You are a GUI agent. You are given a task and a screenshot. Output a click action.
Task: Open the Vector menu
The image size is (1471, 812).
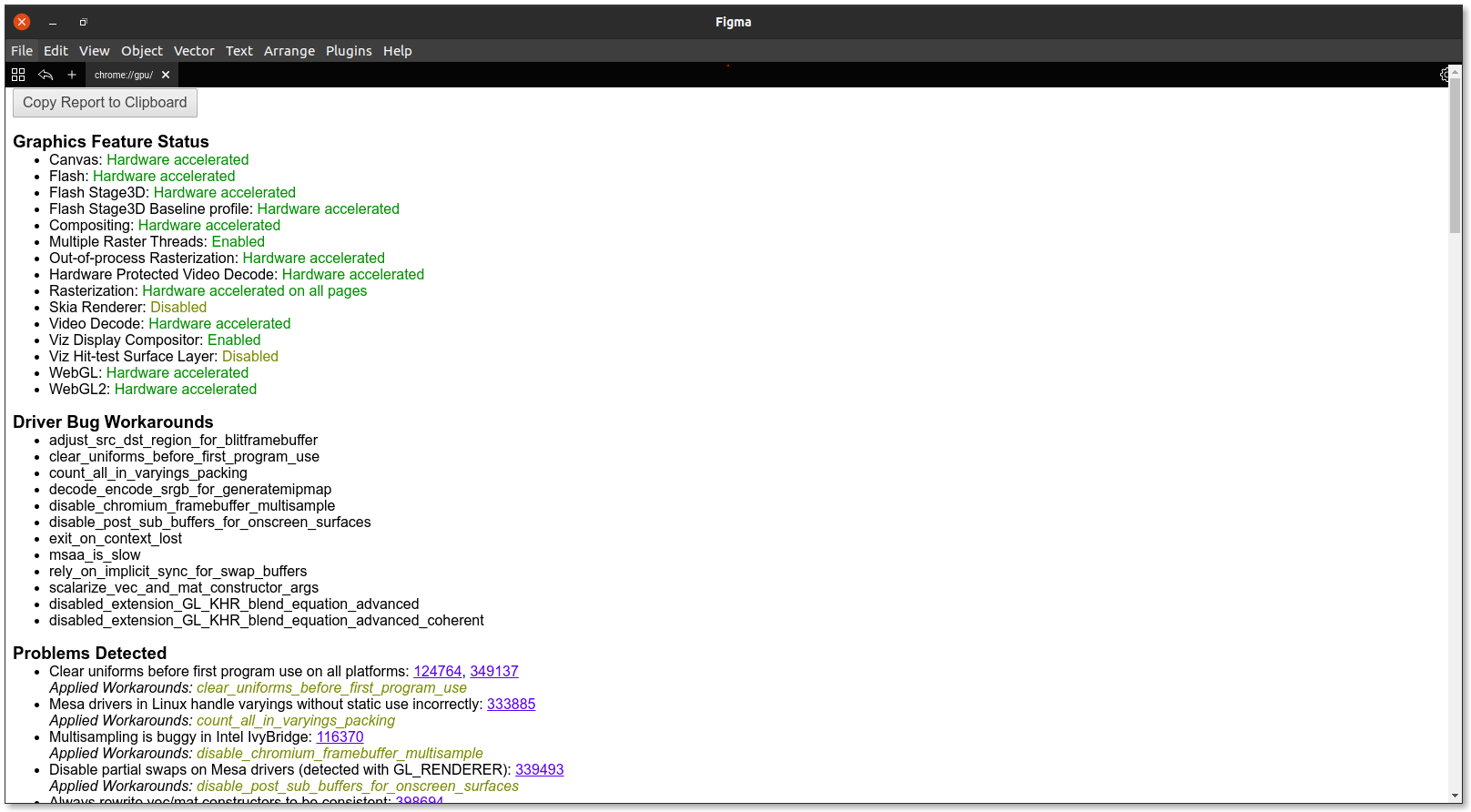coord(194,51)
